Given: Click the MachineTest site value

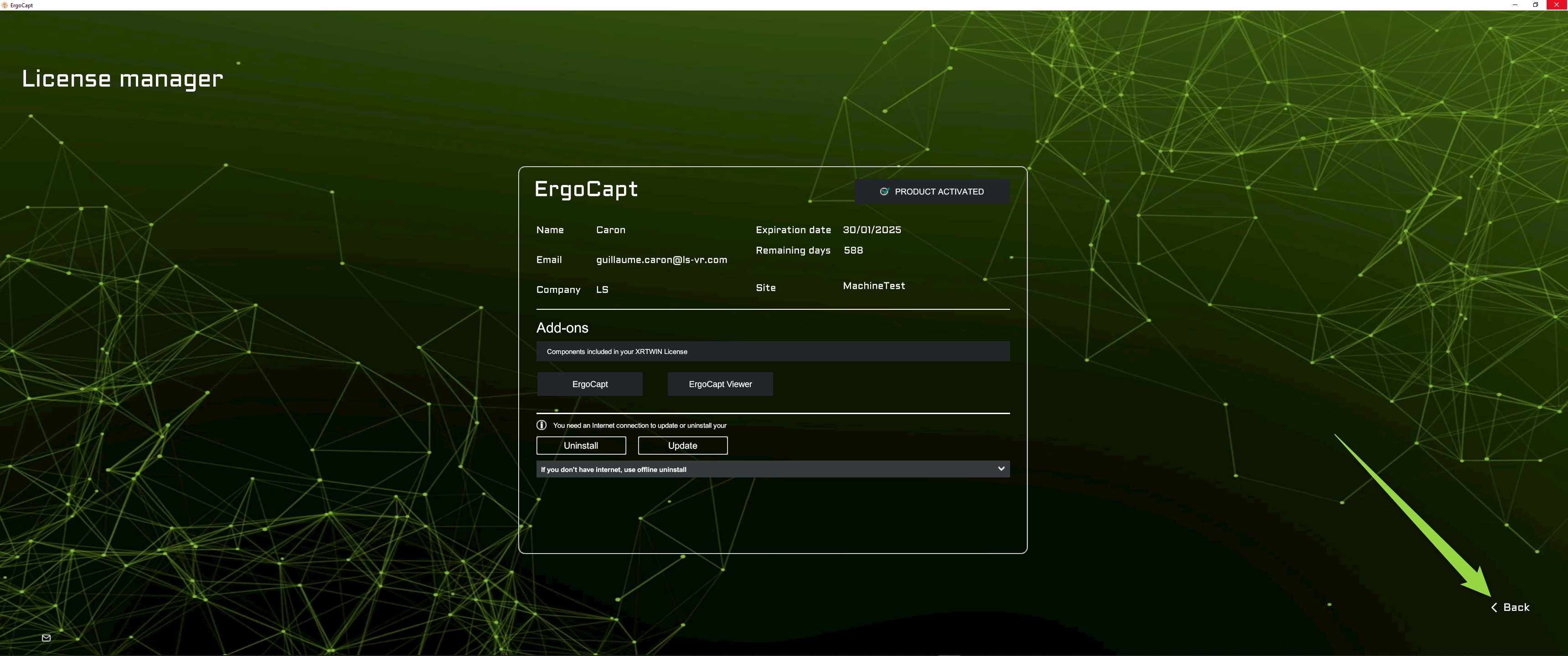Looking at the screenshot, I should [x=873, y=286].
